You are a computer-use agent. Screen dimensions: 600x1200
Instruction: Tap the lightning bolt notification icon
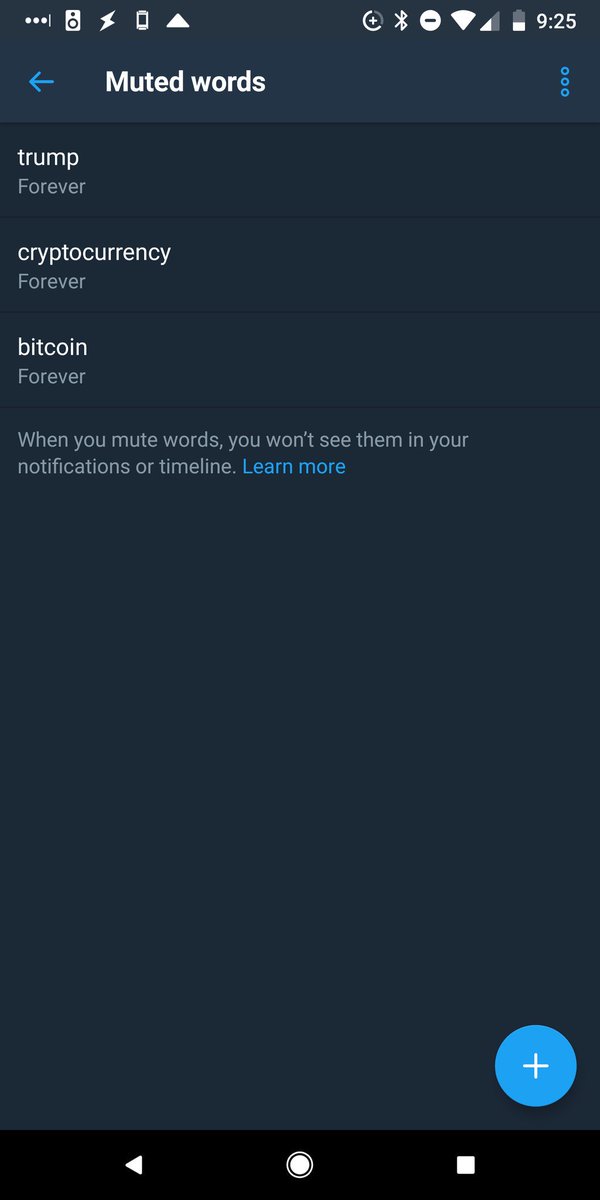pos(107,20)
